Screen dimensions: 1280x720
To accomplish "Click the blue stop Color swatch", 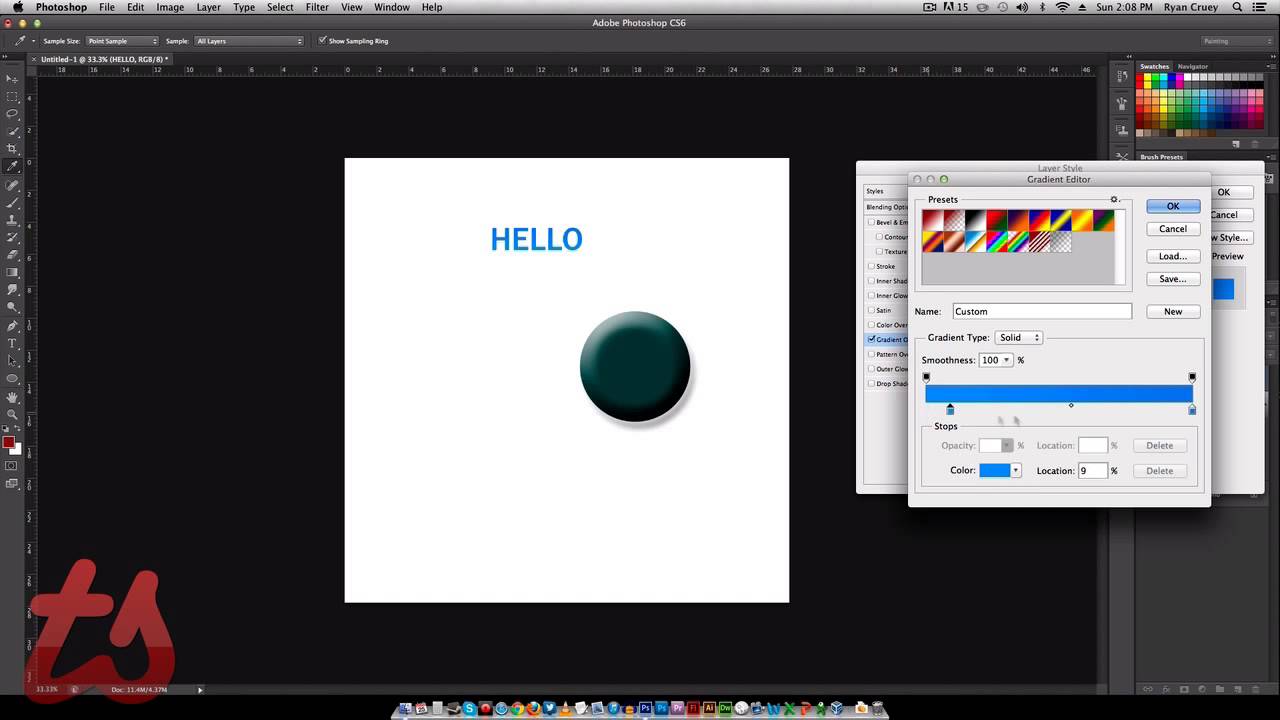I will pos(995,471).
